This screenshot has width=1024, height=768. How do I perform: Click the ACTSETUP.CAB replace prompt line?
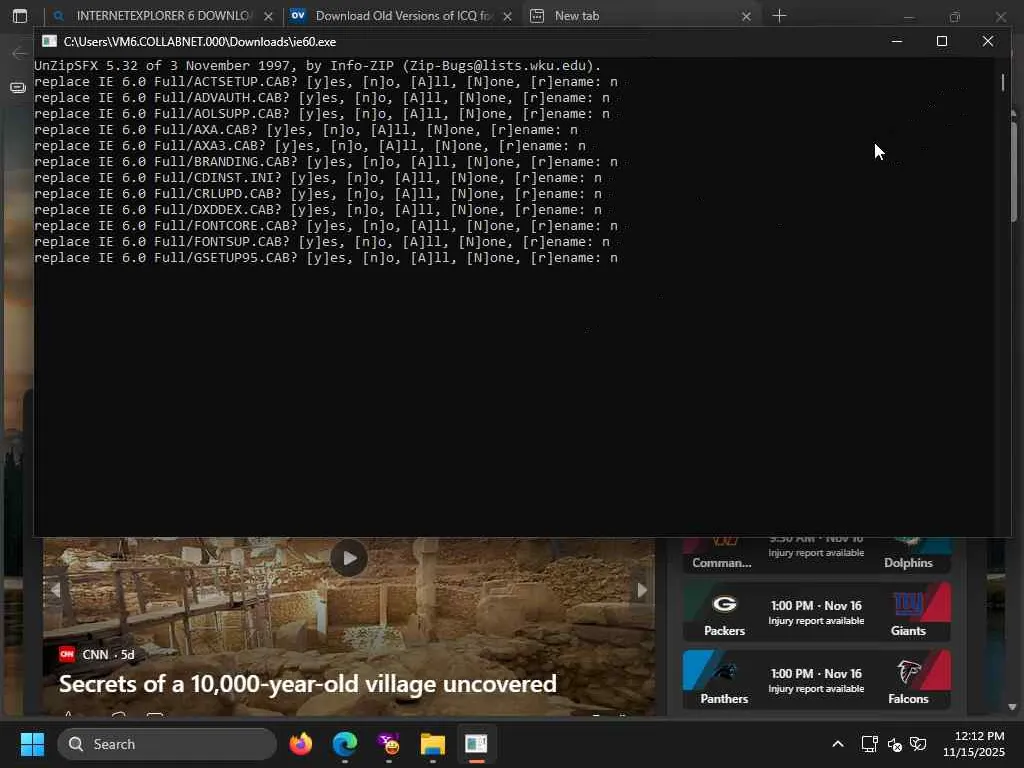(x=326, y=82)
